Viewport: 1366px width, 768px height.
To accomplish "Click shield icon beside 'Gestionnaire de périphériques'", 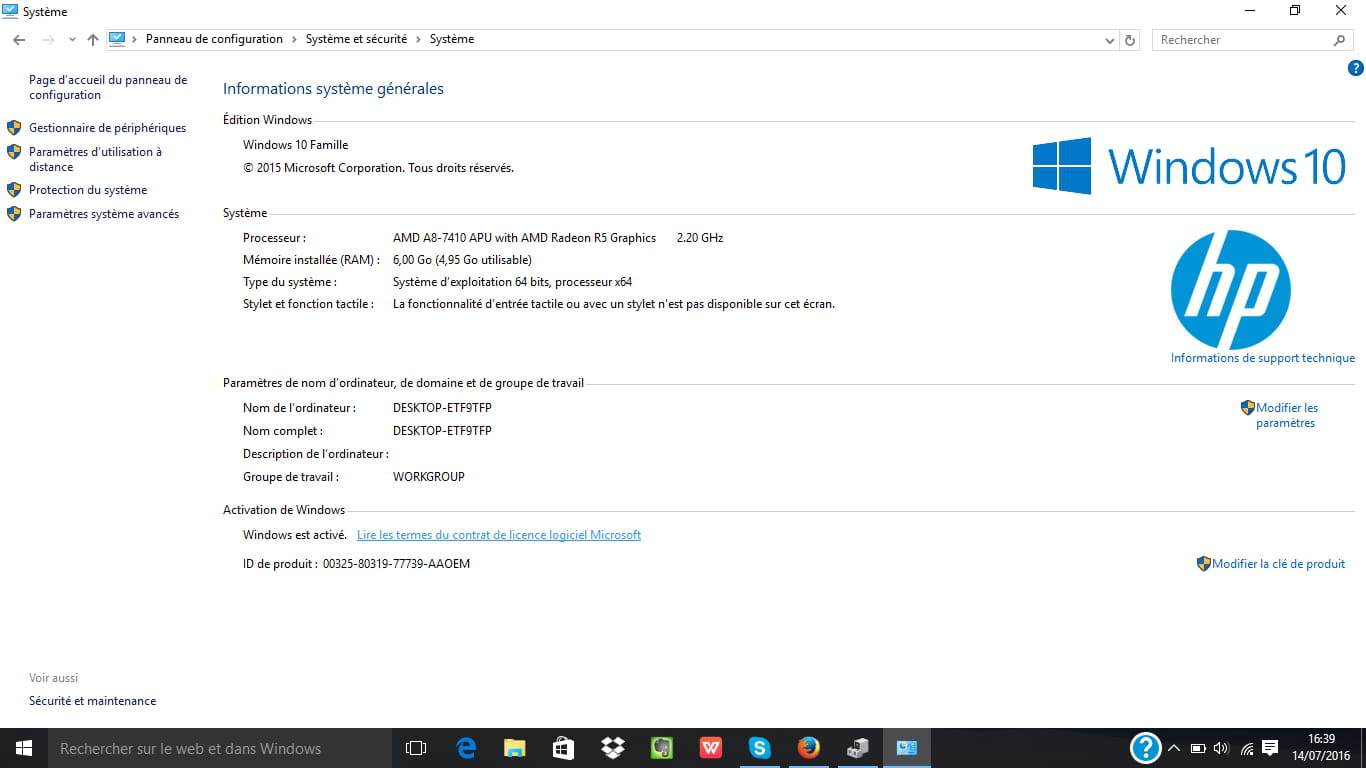I will point(14,128).
